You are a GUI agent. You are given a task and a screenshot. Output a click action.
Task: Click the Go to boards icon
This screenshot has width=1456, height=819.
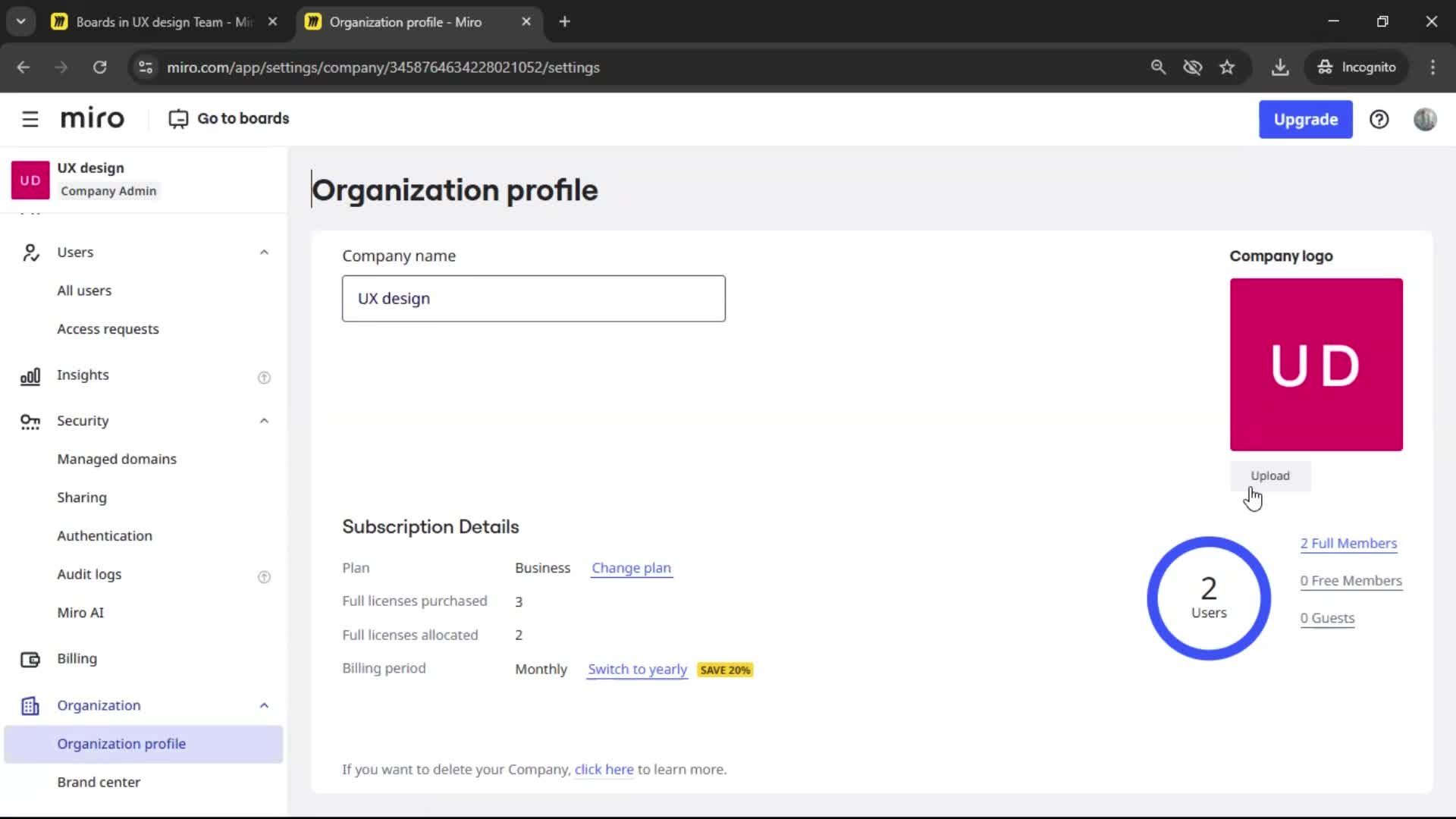pos(178,119)
